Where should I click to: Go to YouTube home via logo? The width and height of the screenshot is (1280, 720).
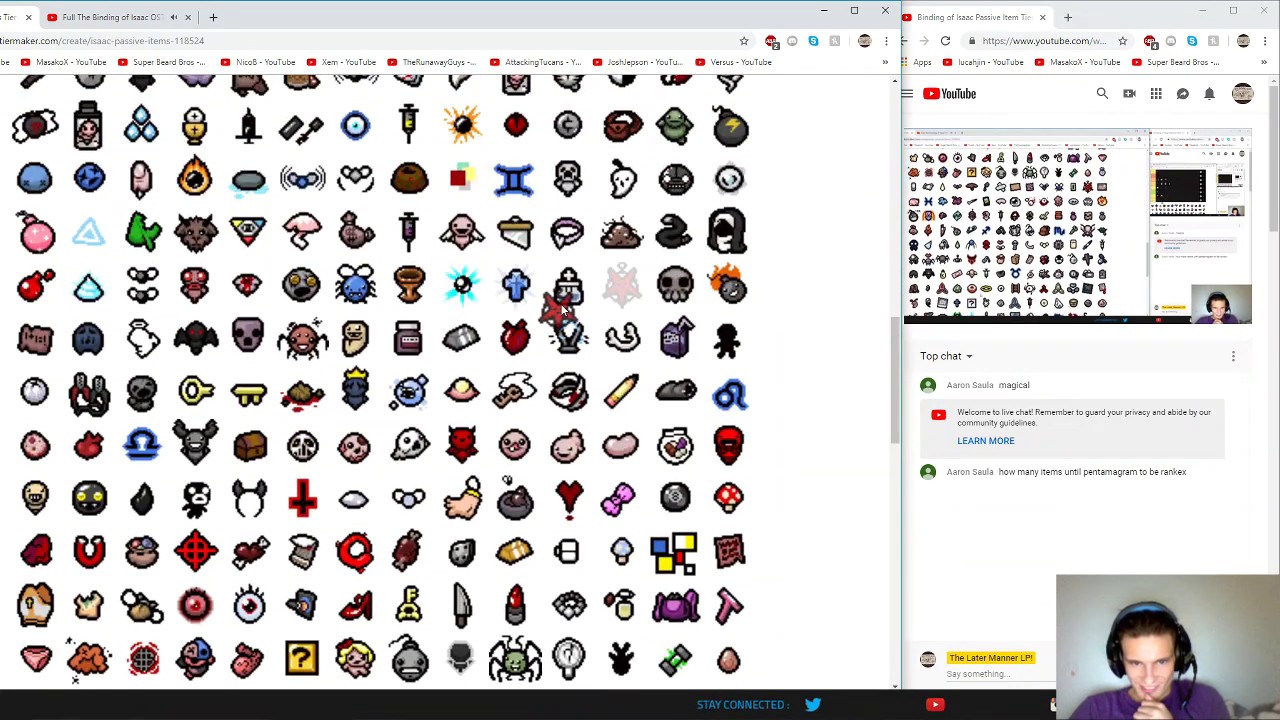tap(949, 94)
